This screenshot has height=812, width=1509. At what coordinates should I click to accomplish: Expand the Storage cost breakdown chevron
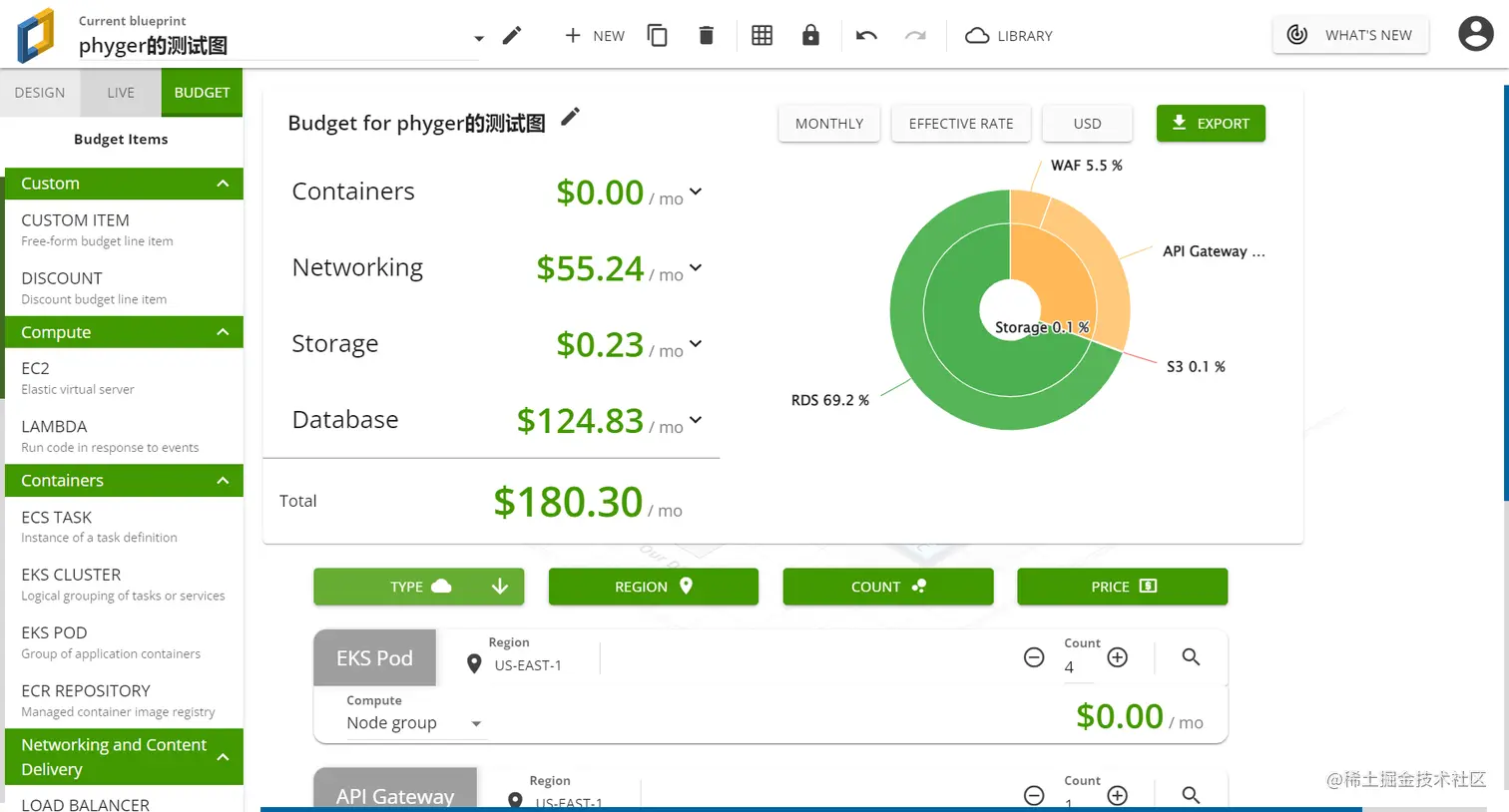pyautogui.click(x=696, y=343)
